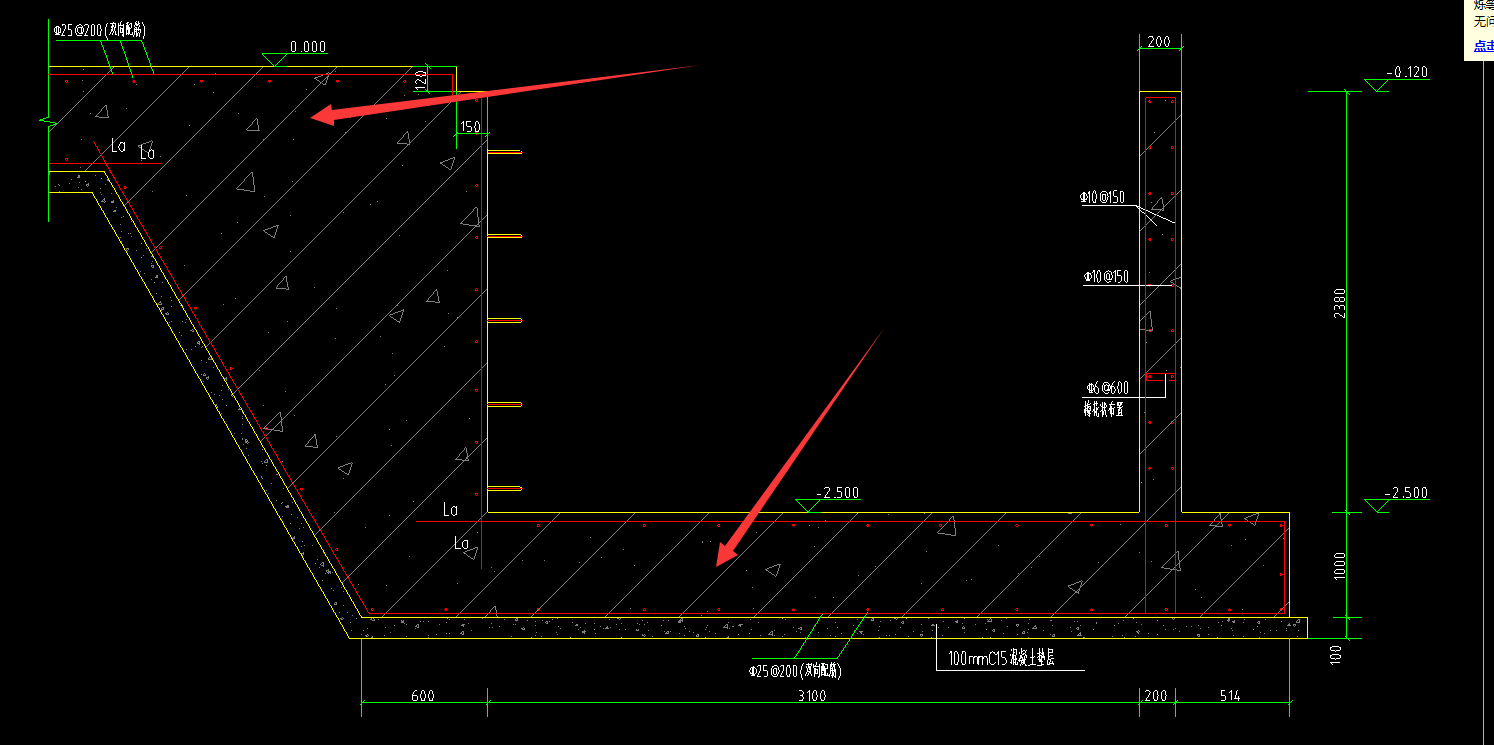Select the topmost embedded anchor bar on wall
This screenshot has width=1494, height=745.
pos(504,152)
